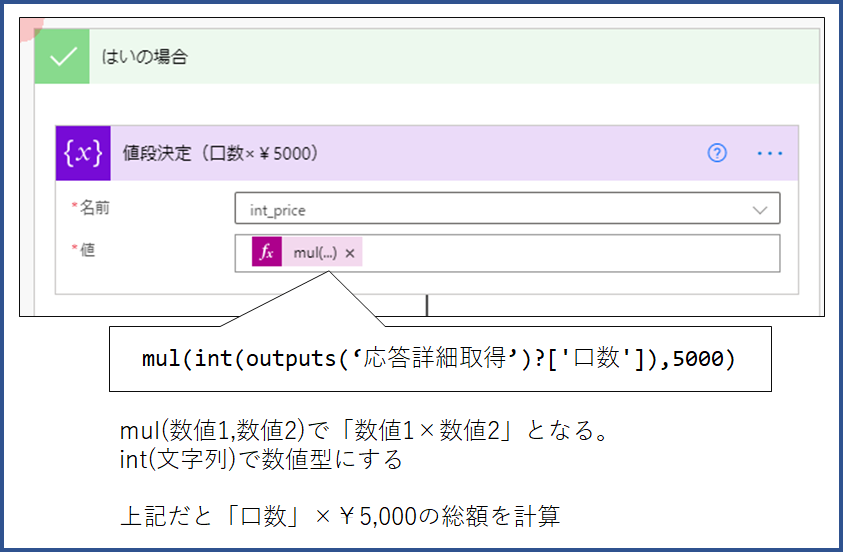The height and width of the screenshot is (552, 843).
Task: Expand the 名前 dropdown chevron
Action: tap(760, 210)
